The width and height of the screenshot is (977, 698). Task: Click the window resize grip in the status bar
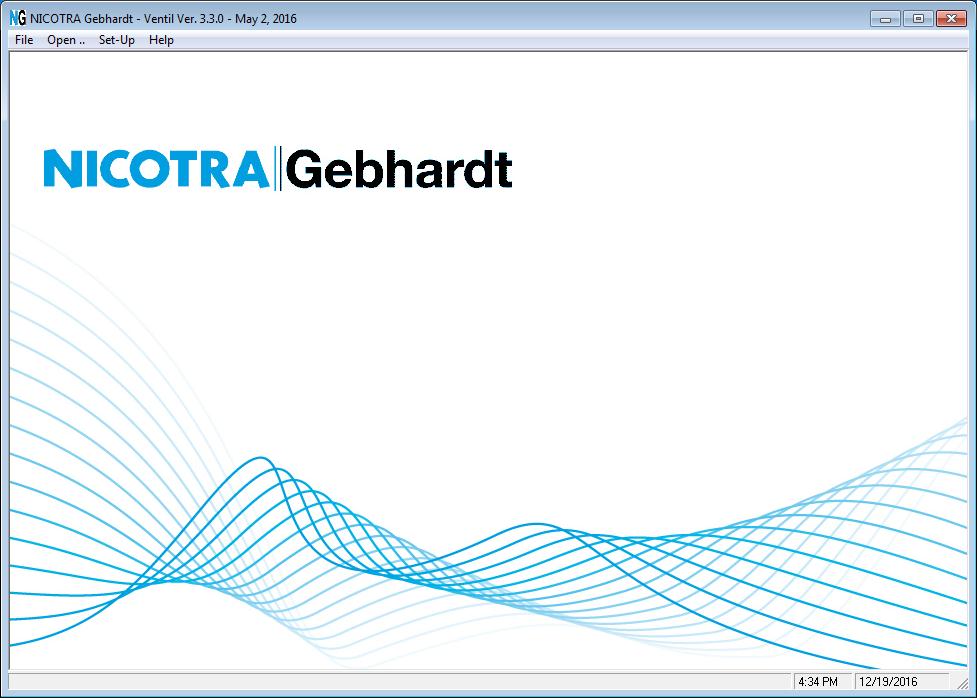961,683
